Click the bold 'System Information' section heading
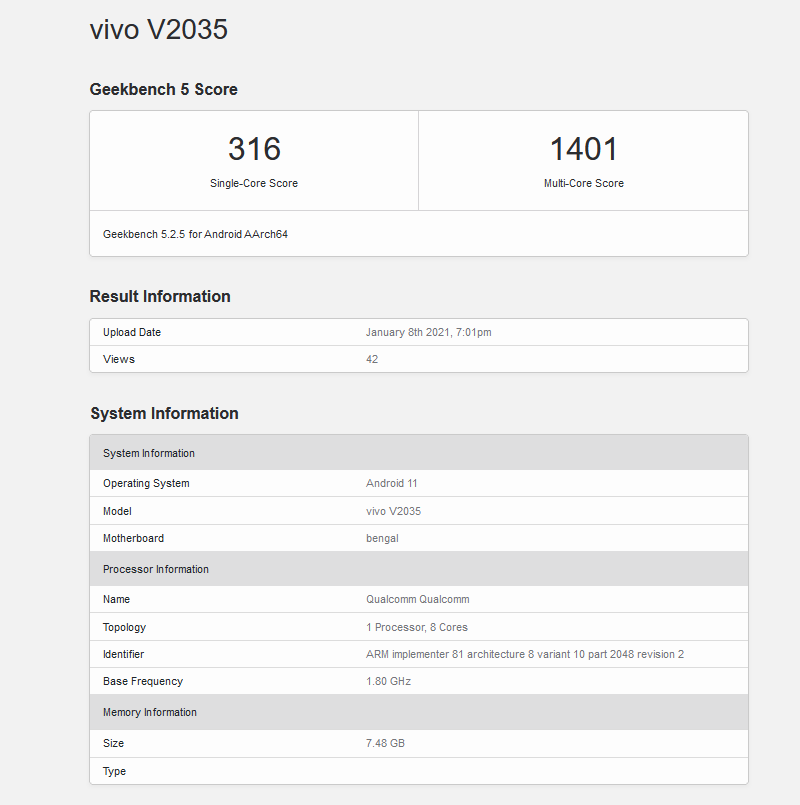 [164, 413]
